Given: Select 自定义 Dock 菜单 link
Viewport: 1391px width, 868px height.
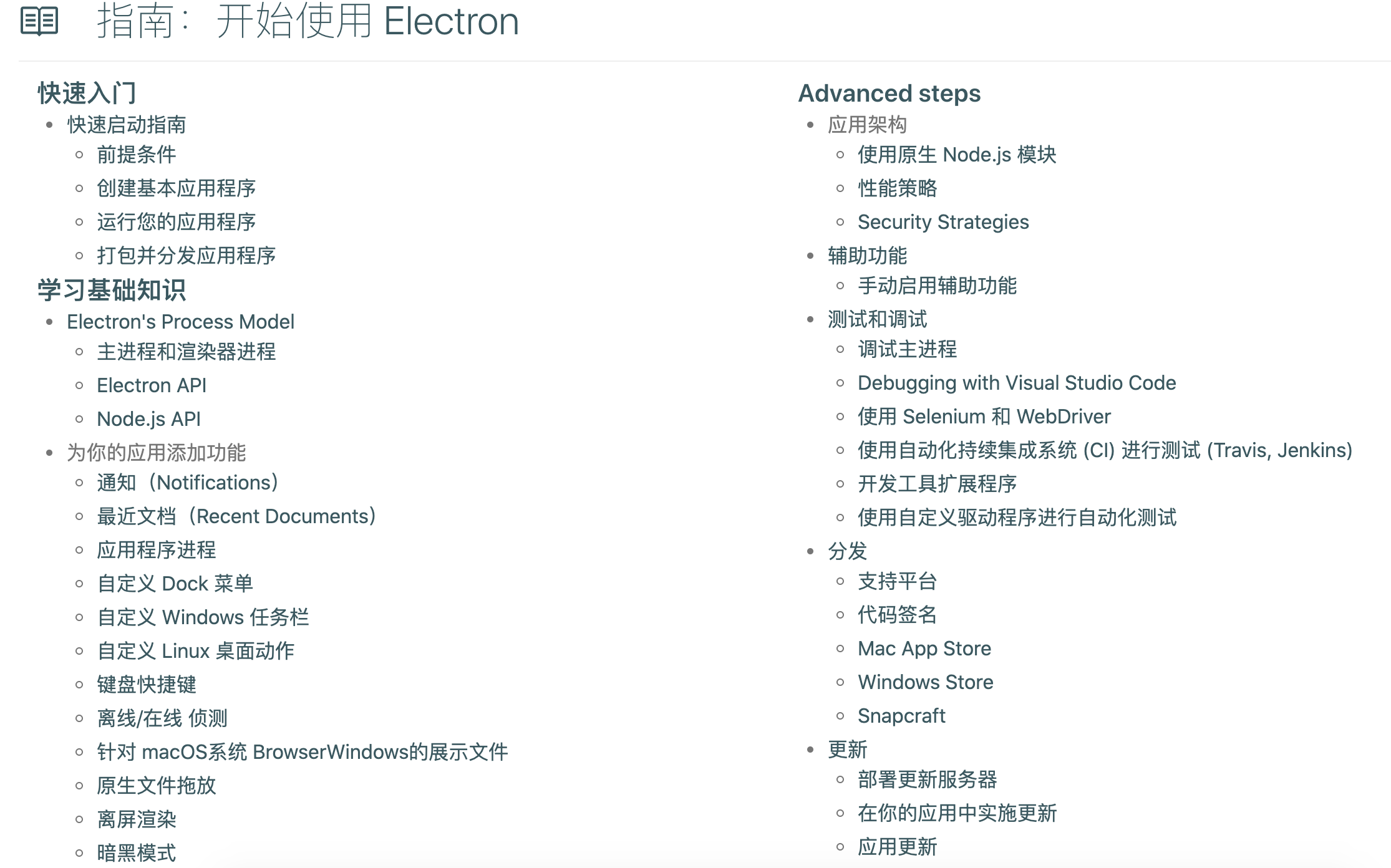Looking at the screenshot, I should click(x=175, y=584).
